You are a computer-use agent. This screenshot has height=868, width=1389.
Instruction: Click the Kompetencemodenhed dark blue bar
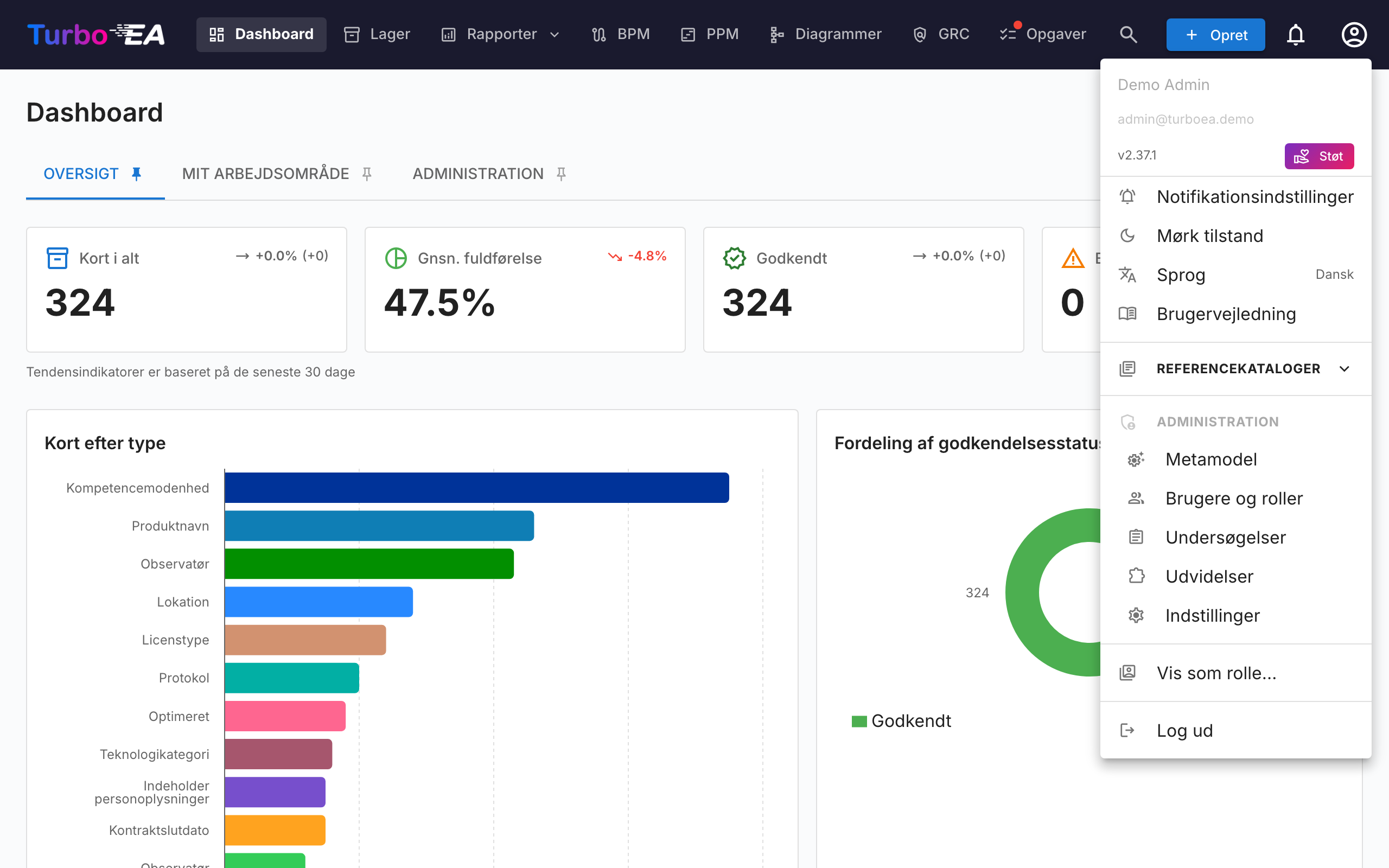pyautogui.click(x=476, y=487)
